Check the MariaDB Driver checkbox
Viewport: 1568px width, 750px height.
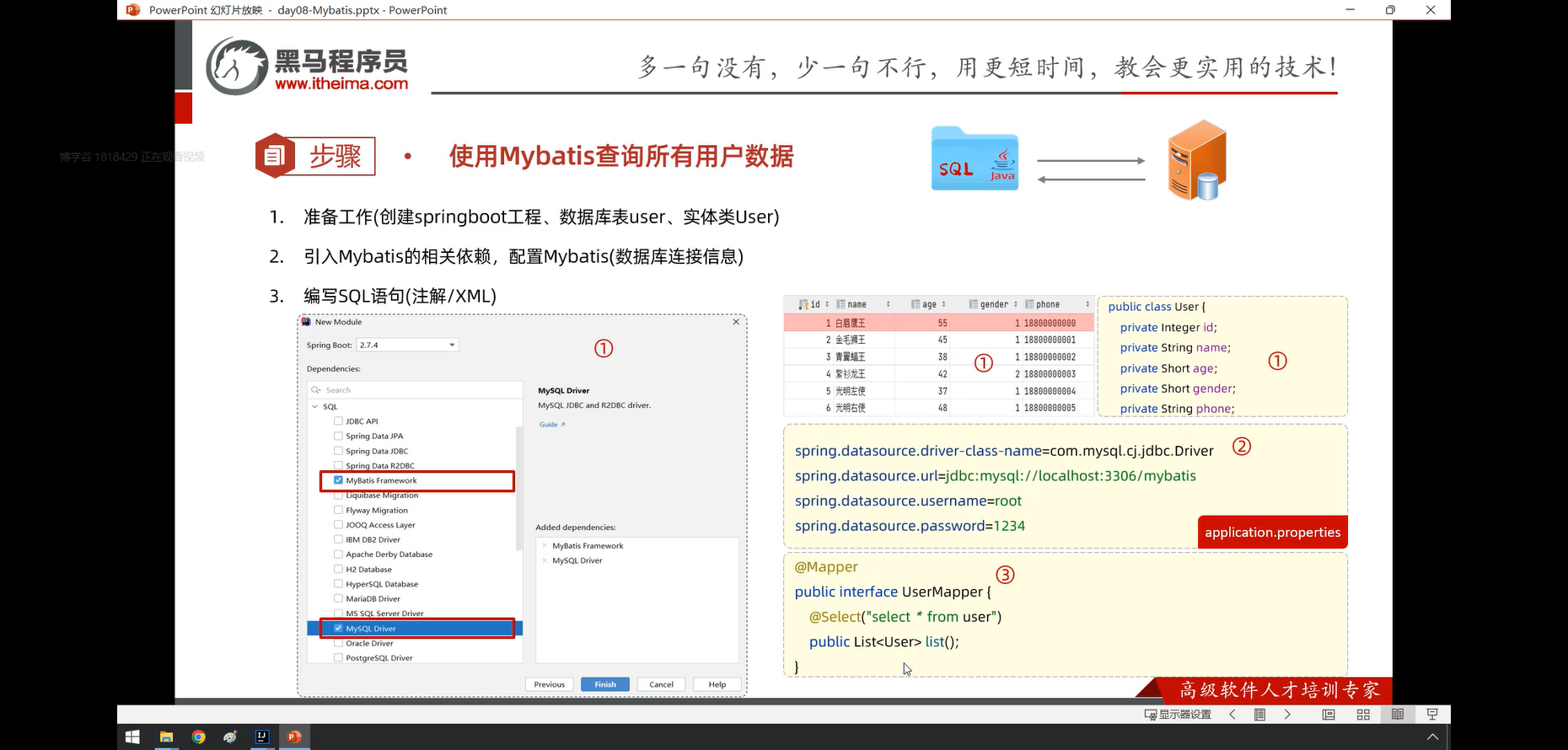pyautogui.click(x=338, y=598)
